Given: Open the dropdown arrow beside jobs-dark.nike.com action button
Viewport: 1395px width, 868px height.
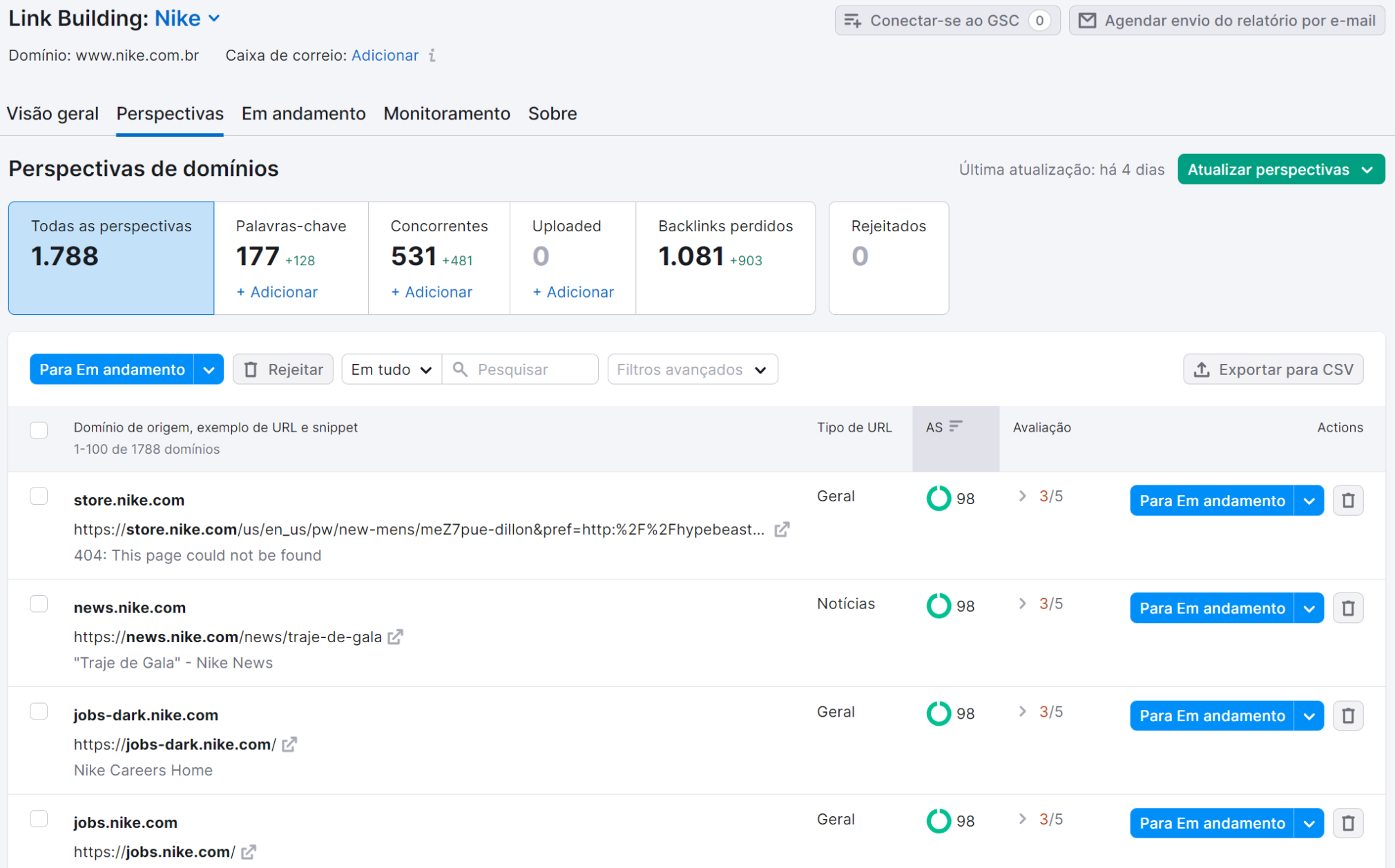Looking at the screenshot, I should (1309, 716).
